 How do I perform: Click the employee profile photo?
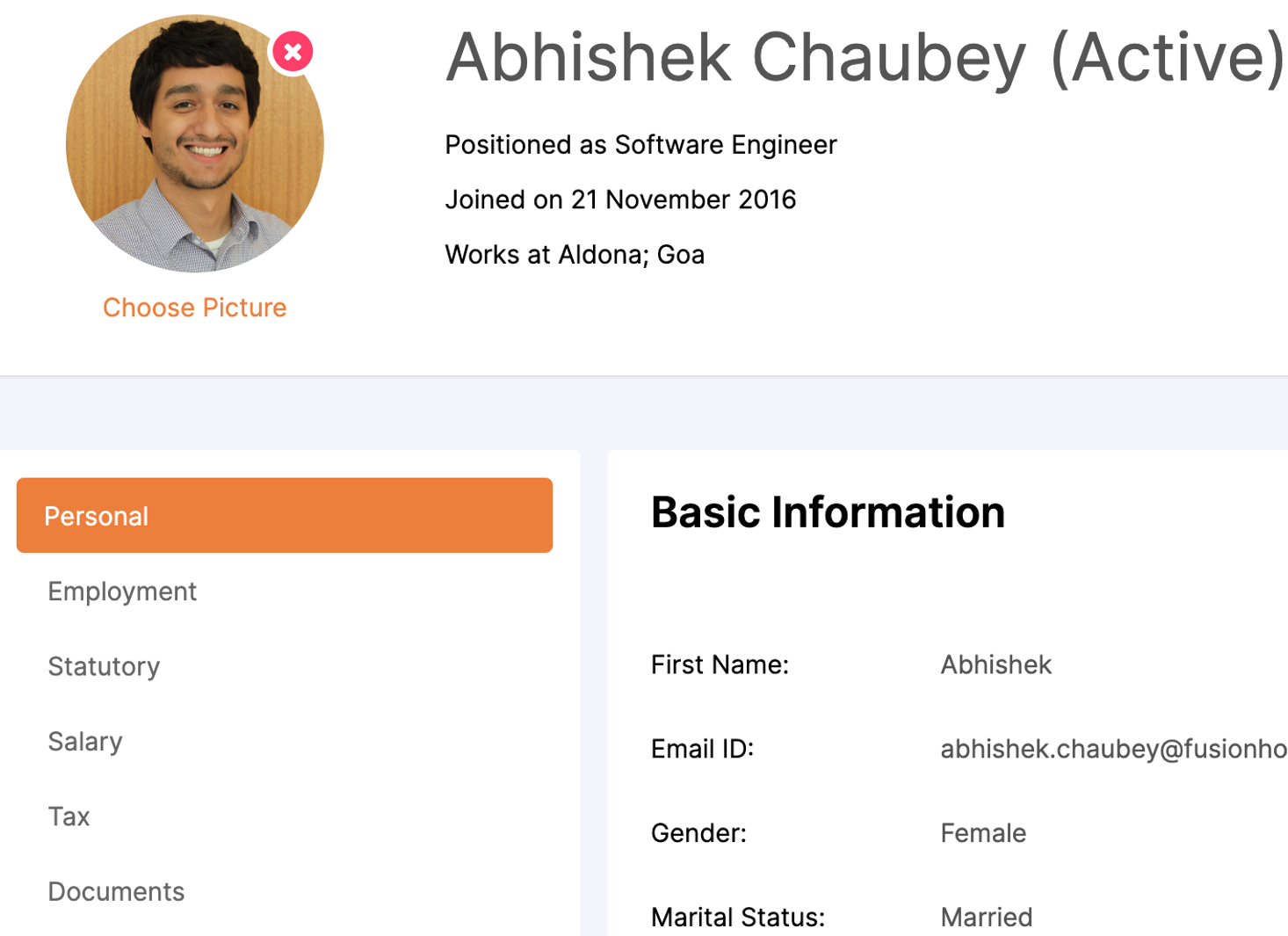click(194, 143)
